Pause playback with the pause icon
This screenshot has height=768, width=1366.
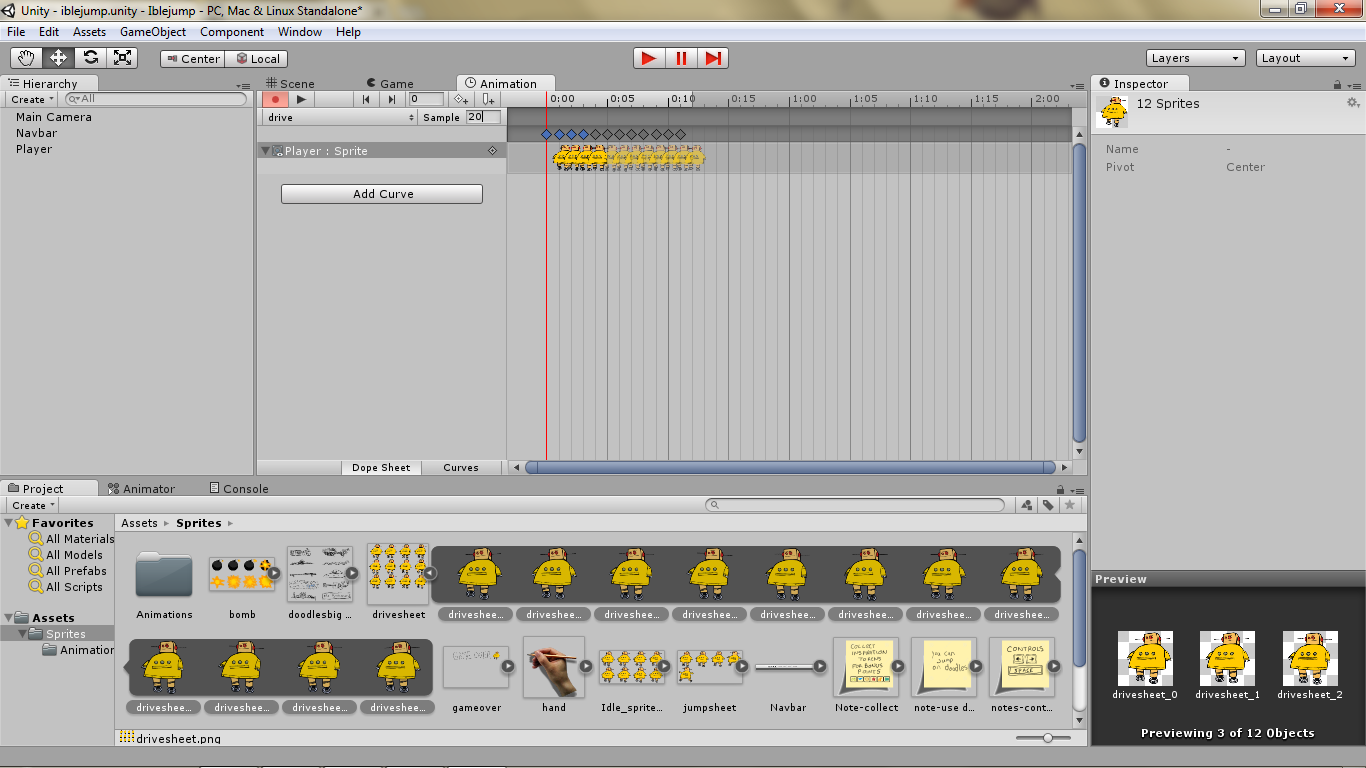point(680,58)
